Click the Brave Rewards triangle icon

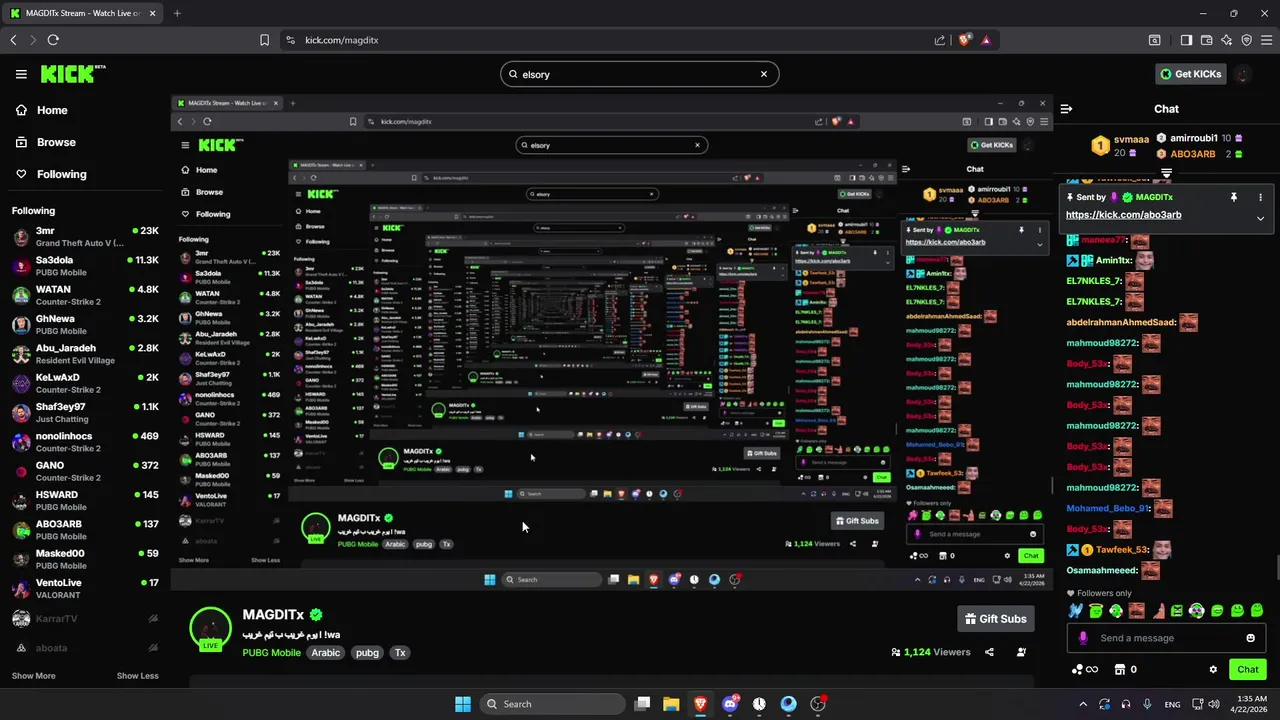coord(986,40)
